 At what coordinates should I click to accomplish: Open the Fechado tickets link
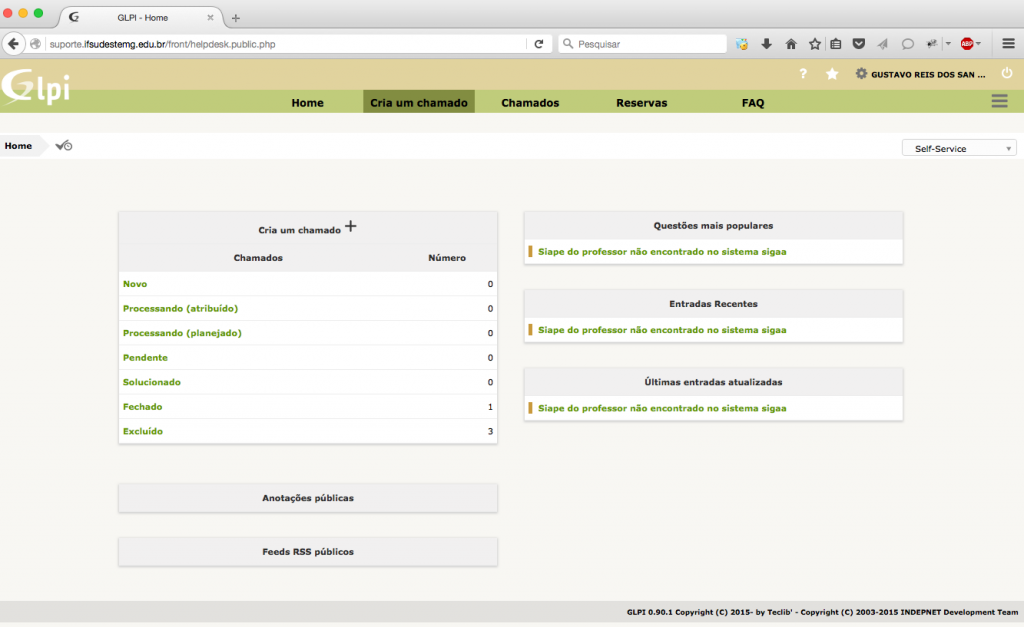[142, 407]
